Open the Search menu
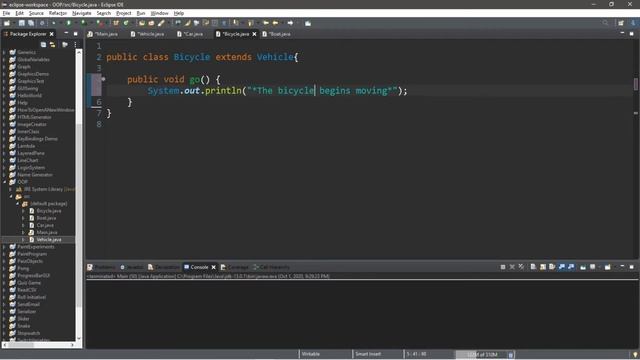 pos(104,13)
